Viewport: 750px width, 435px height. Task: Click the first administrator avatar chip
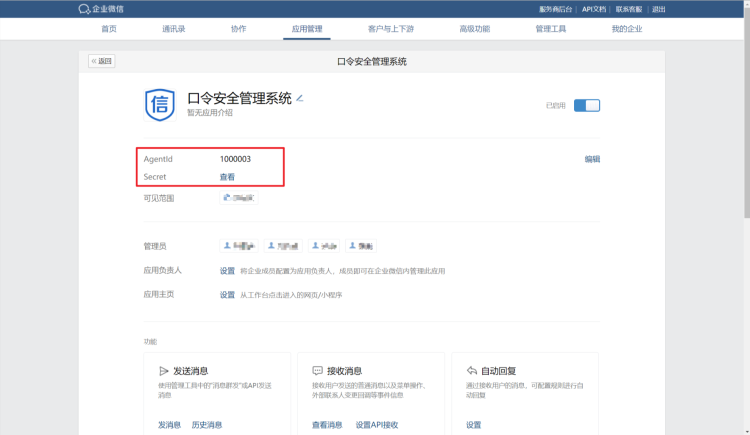(x=239, y=245)
